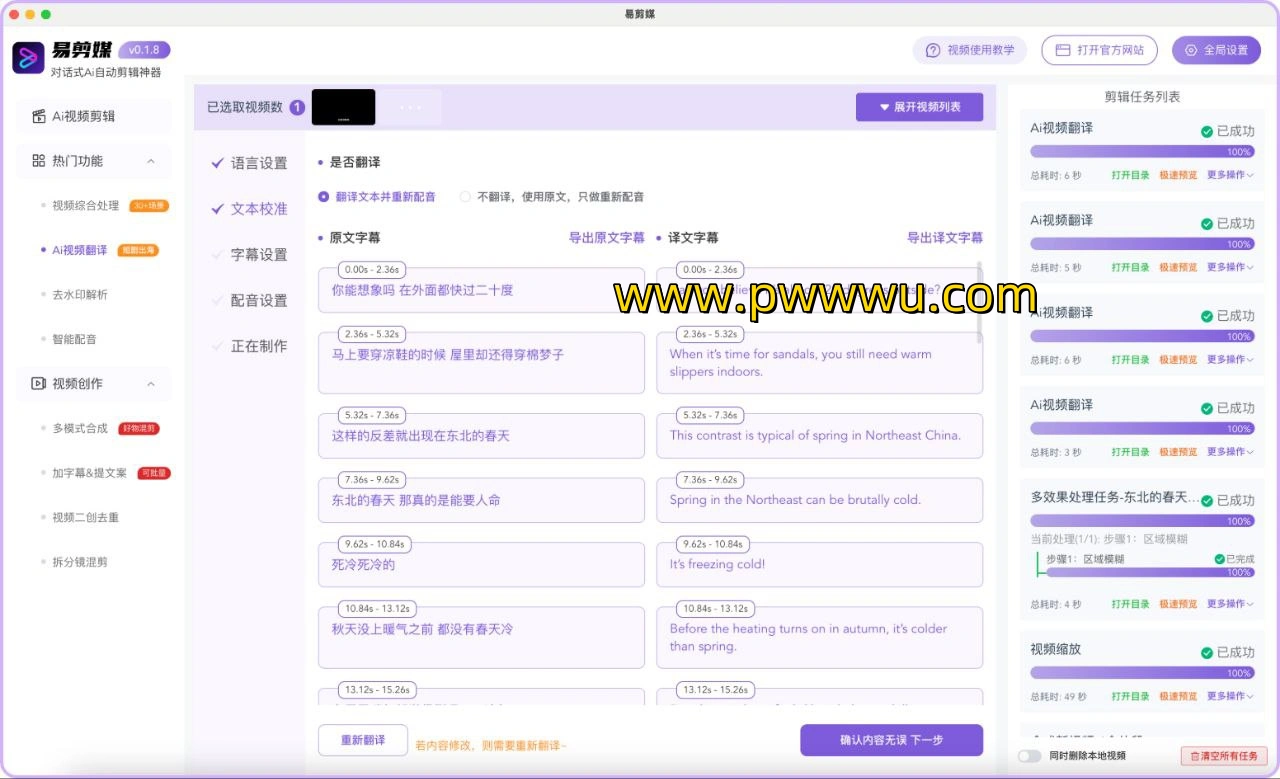Open 打开官方网站 button

coord(1099,50)
